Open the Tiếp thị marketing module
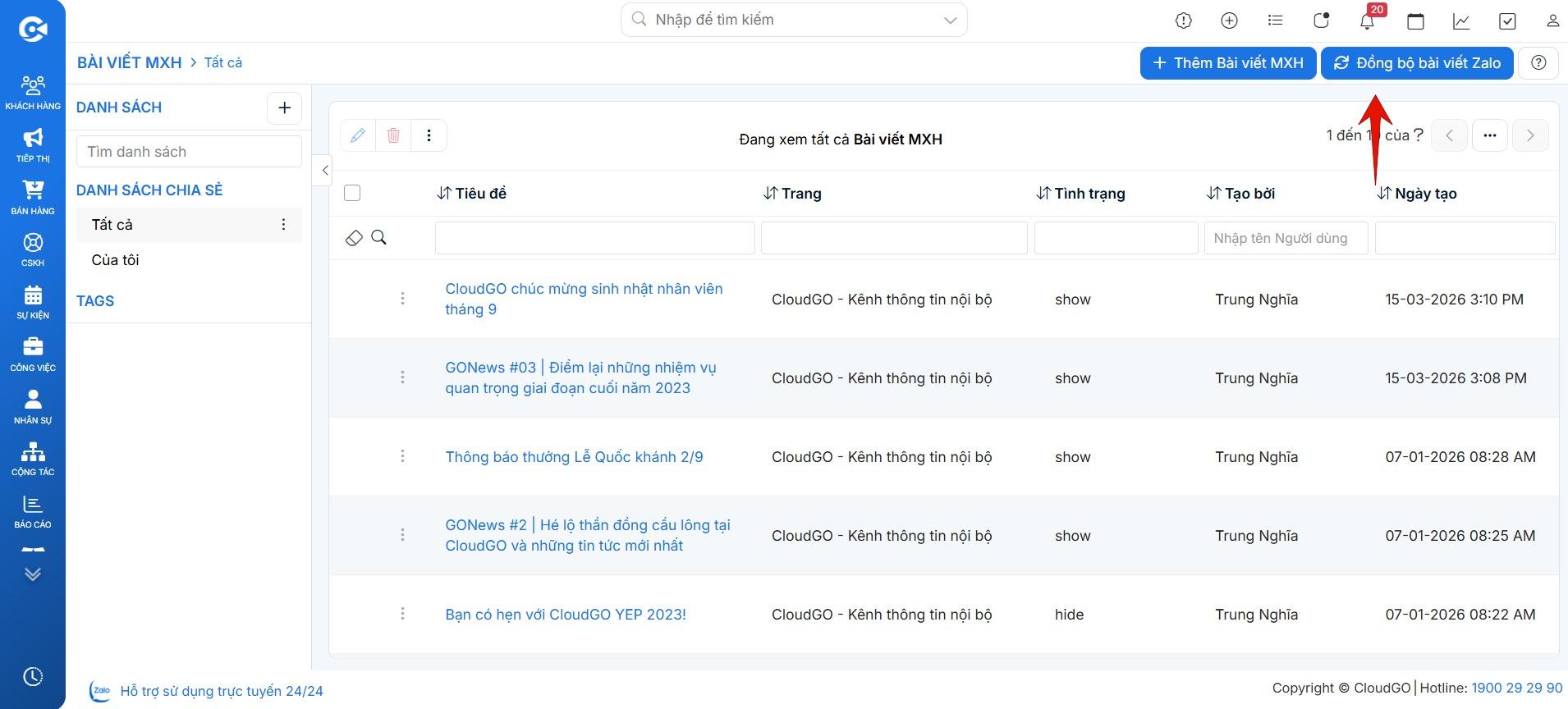 (33, 145)
